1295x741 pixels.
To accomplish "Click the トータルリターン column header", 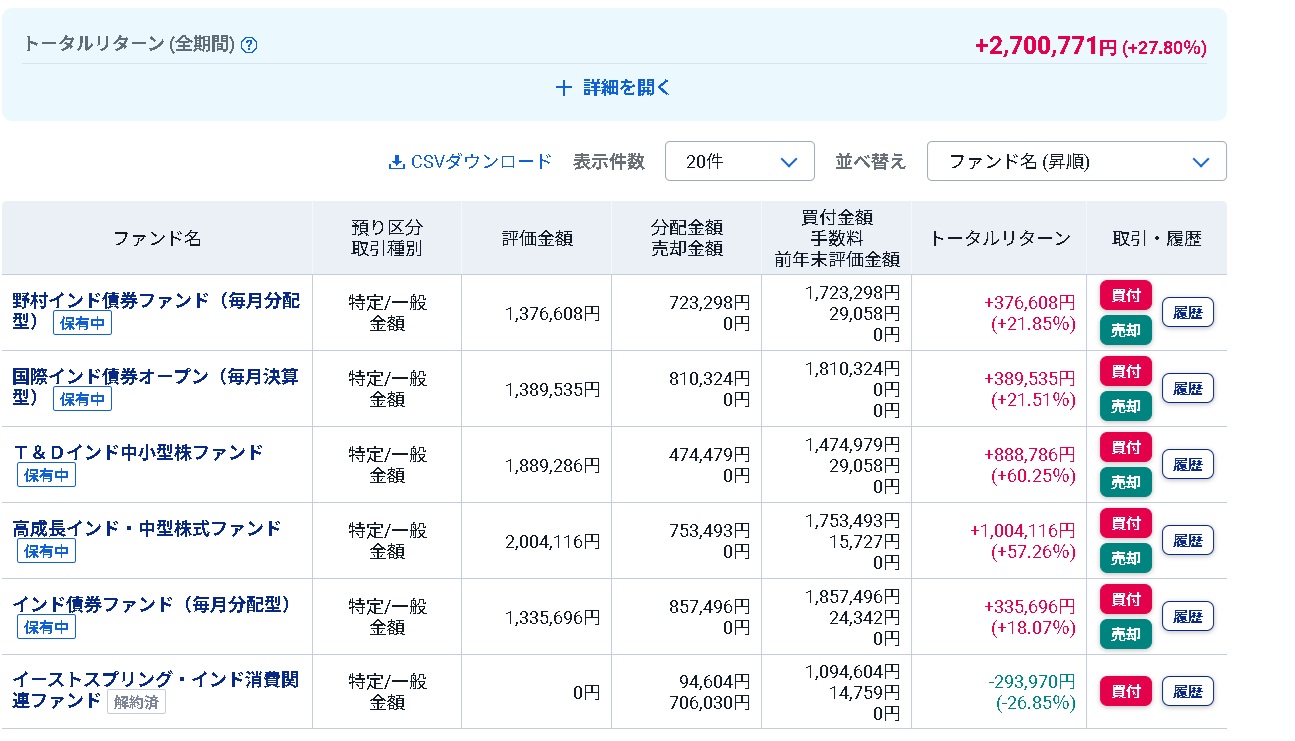I will click(999, 238).
